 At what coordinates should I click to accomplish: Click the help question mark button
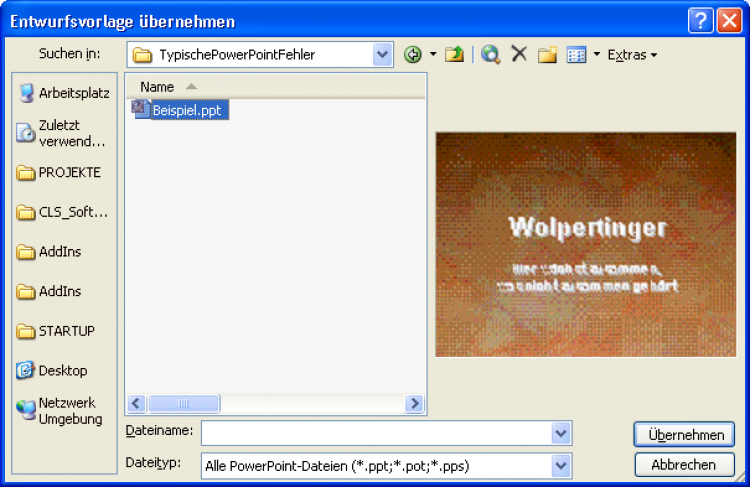(701, 21)
